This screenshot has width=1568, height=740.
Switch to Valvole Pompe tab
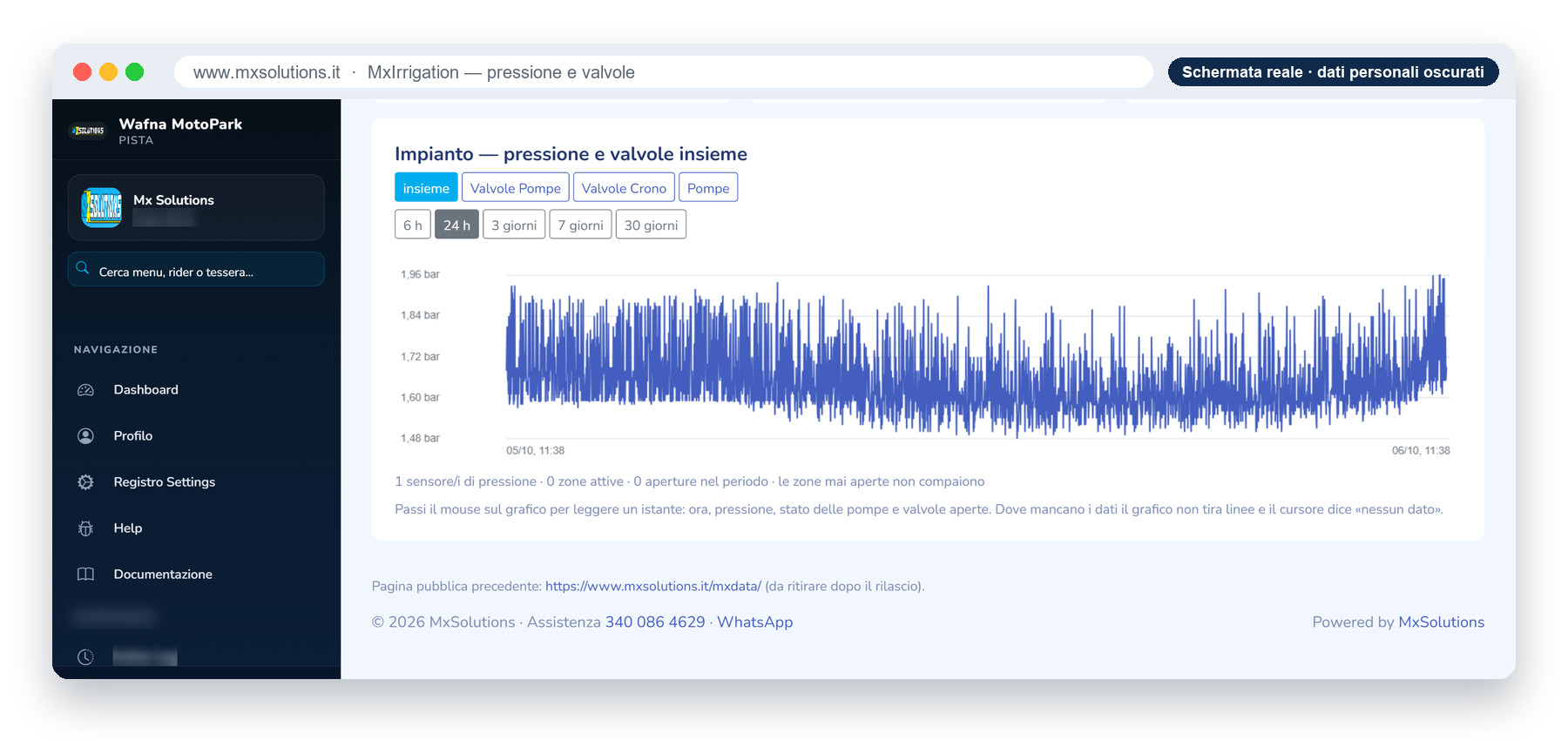(x=516, y=188)
